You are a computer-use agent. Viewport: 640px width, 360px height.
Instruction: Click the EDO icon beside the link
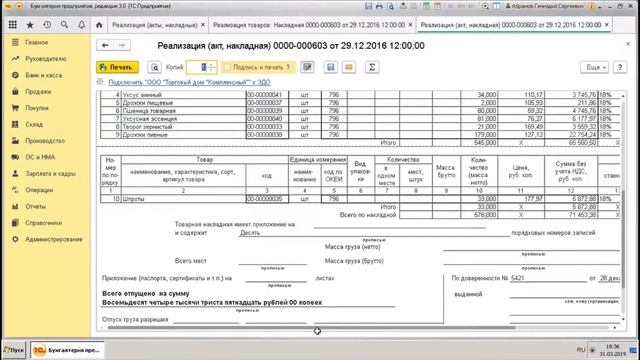(100, 82)
